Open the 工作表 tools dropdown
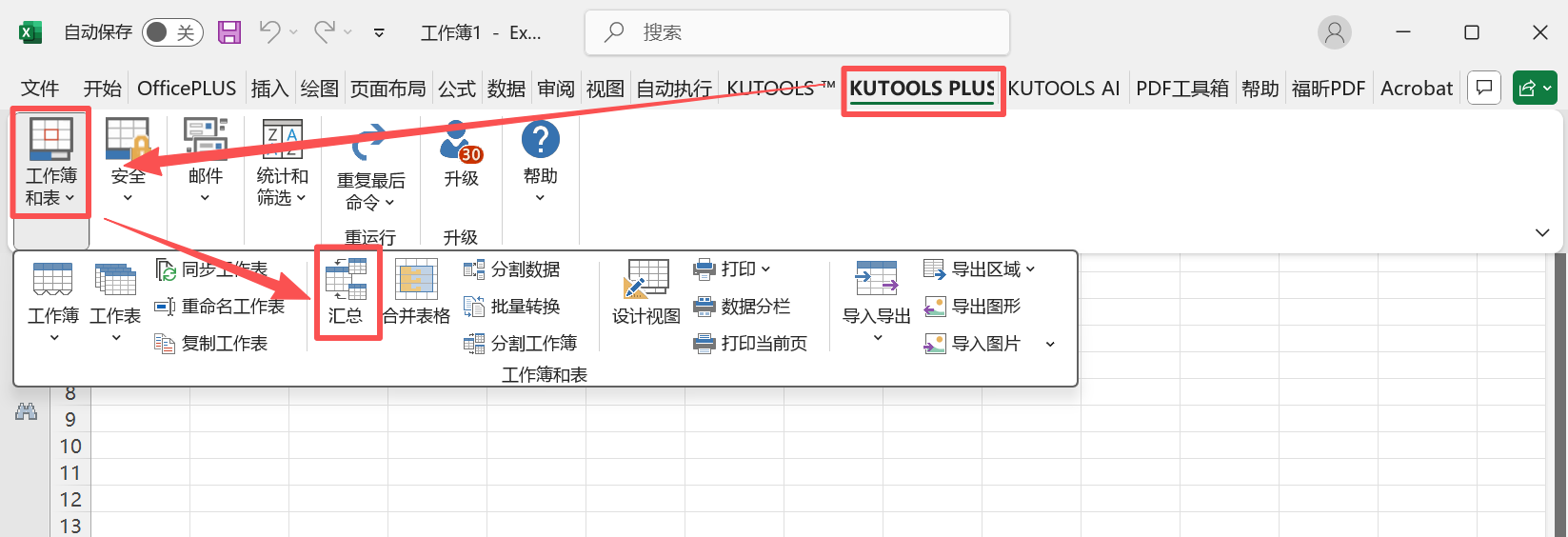 [115, 303]
